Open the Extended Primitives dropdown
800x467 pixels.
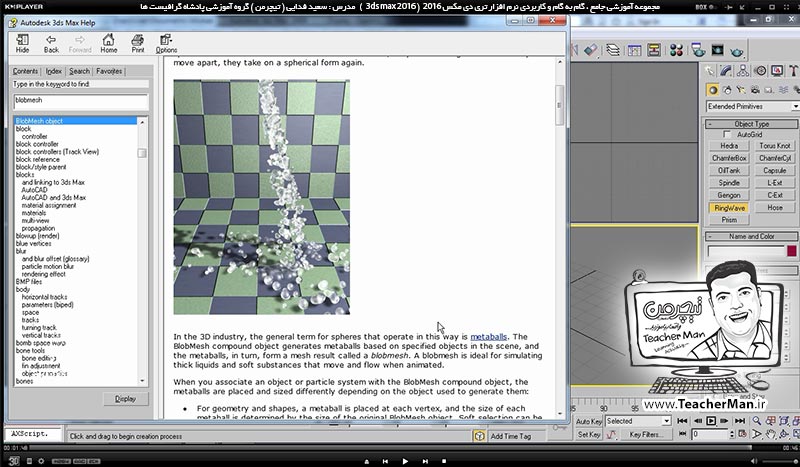[x=752, y=106]
